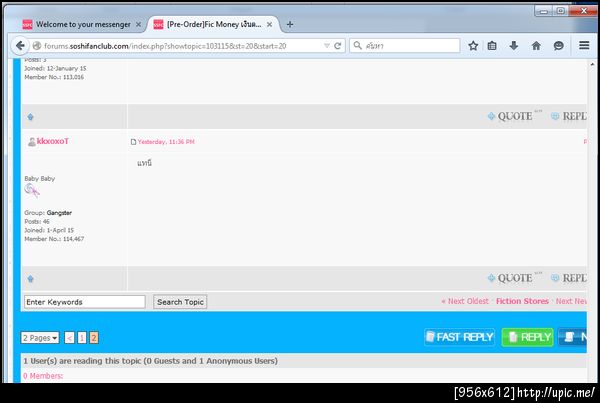Click the go-to-top arrow below kkxoxoT post

pyautogui.click(x=31, y=279)
